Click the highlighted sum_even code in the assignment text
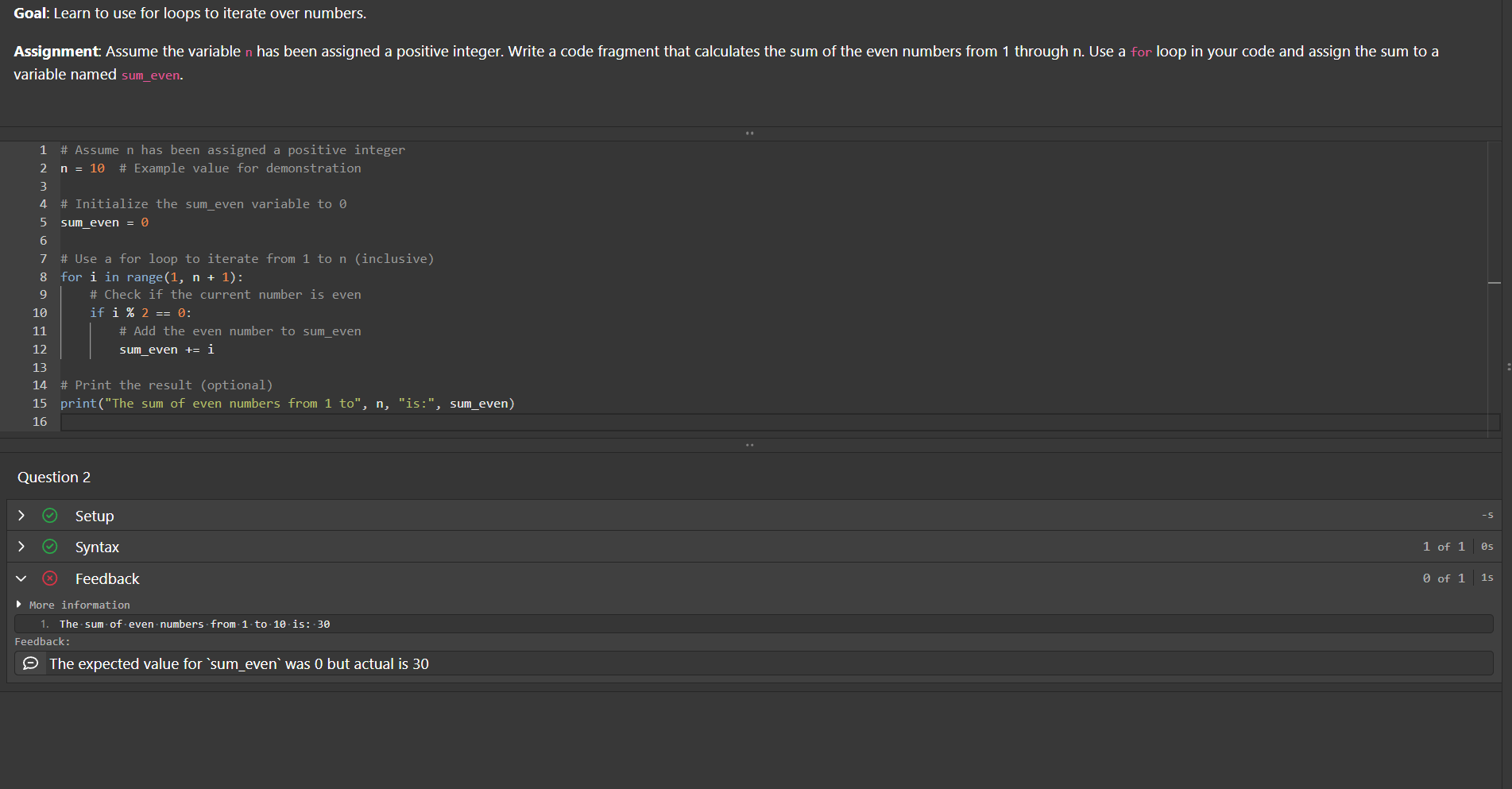 149,75
